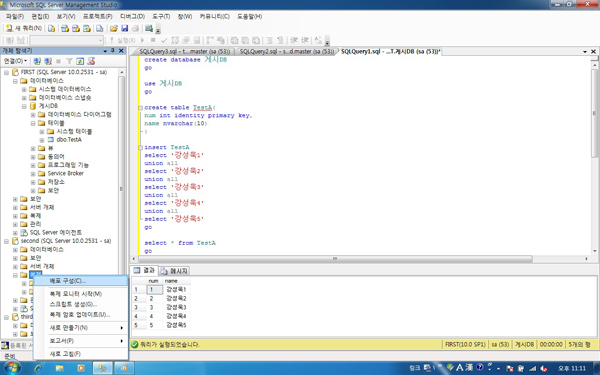The image size is (600, 375).
Task: Open the 커뮤니티(C) menu
Action: click(x=214, y=16)
